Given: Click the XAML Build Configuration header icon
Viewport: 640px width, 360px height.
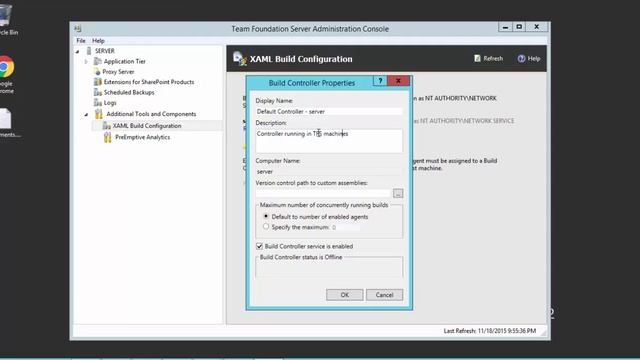Looking at the screenshot, I should pos(240,59).
